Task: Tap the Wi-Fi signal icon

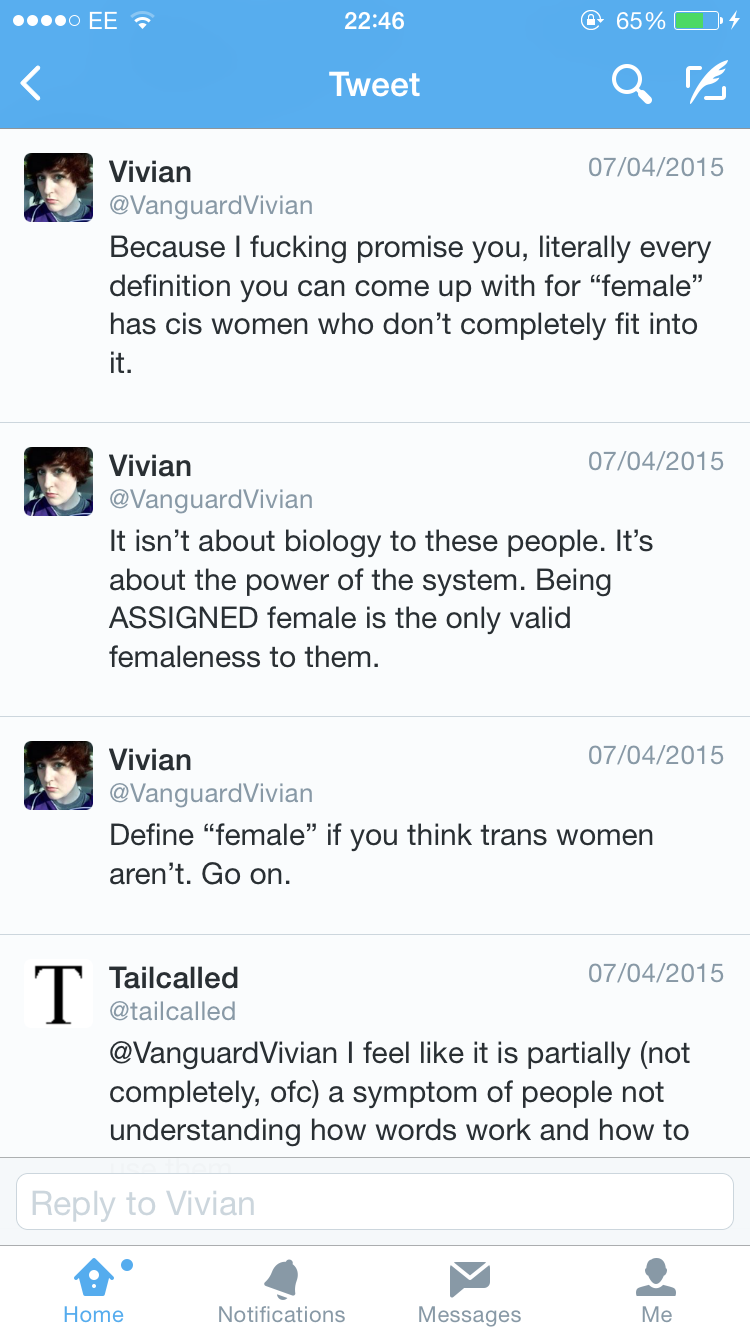Action: click(x=143, y=21)
